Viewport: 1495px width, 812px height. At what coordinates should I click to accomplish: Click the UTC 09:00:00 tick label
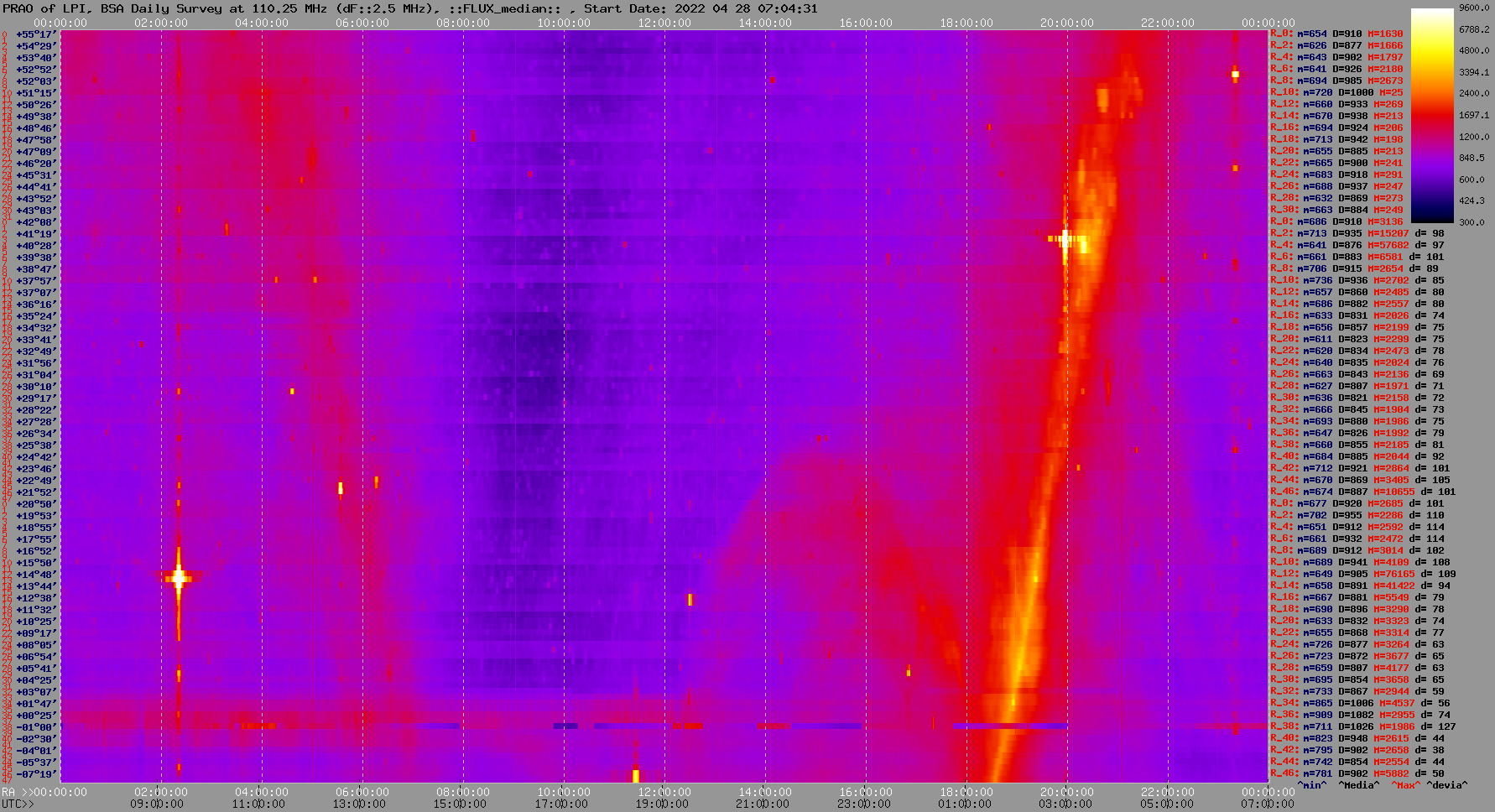click(157, 804)
